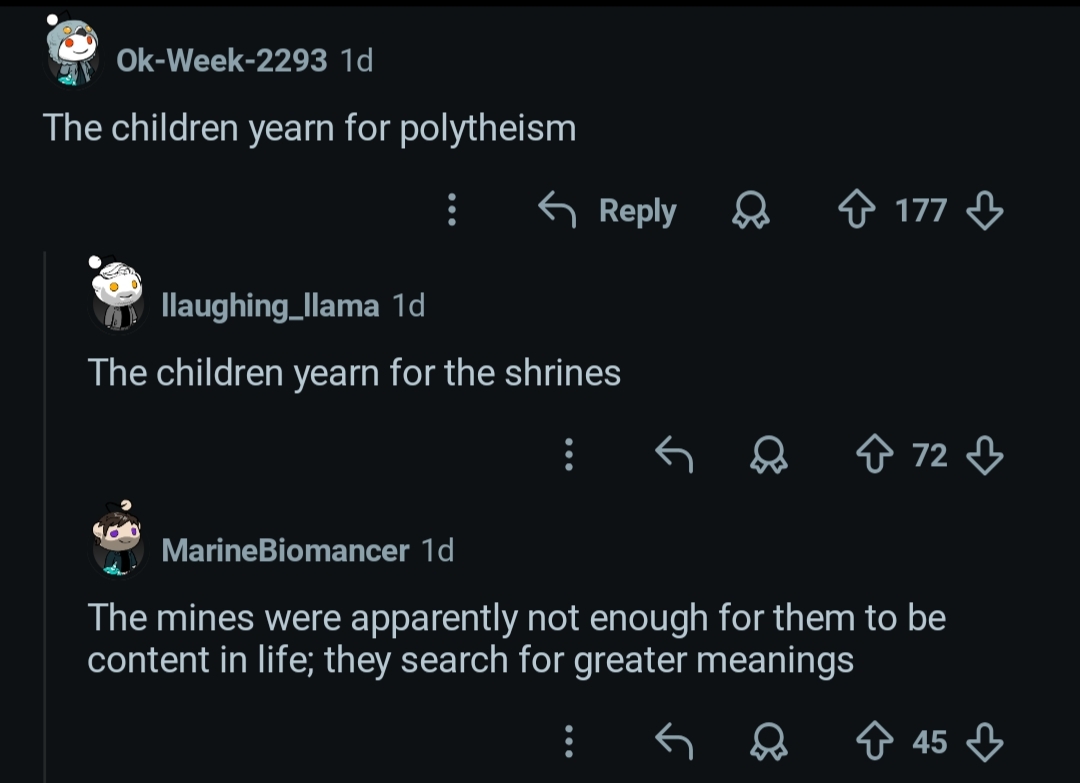Image resolution: width=1080 pixels, height=783 pixels.
Task: Open three-dot menu on polytheism comment
Action: (x=452, y=210)
